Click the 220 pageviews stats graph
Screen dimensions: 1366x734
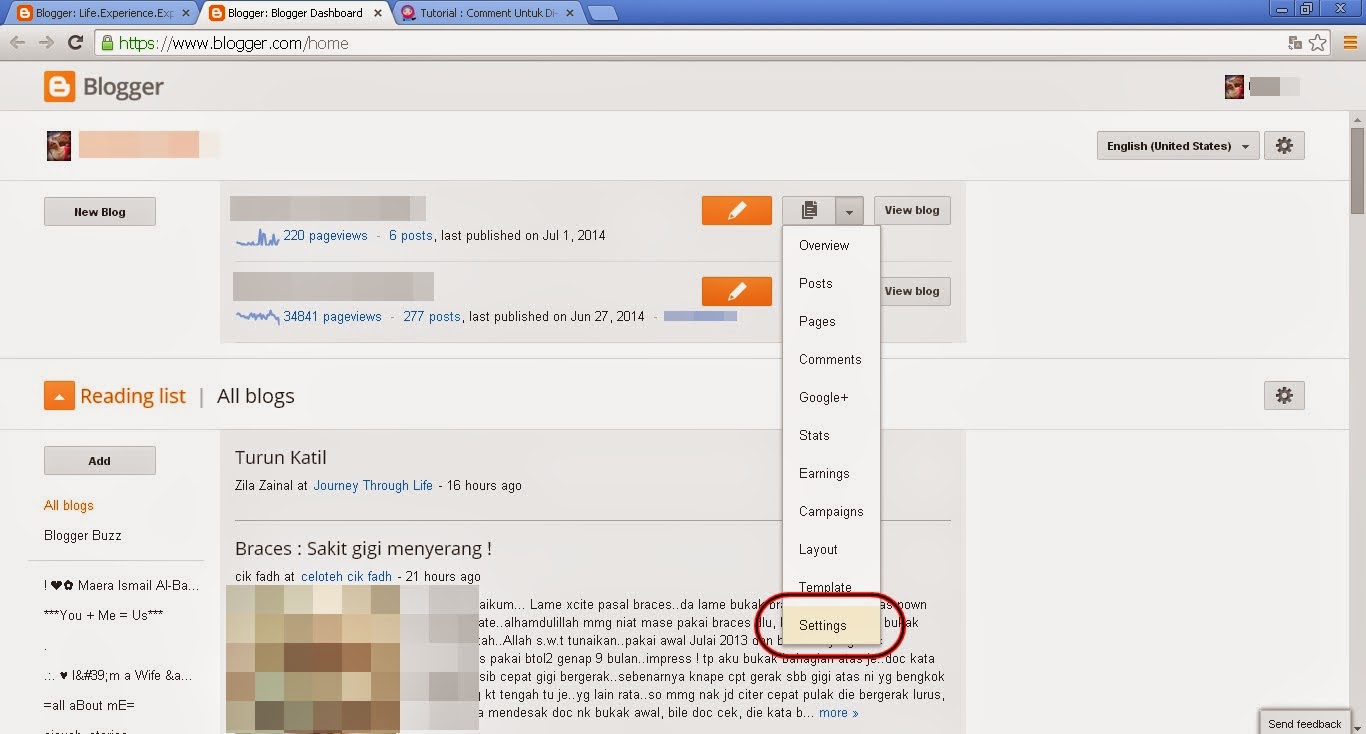click(x=257, y=237)
